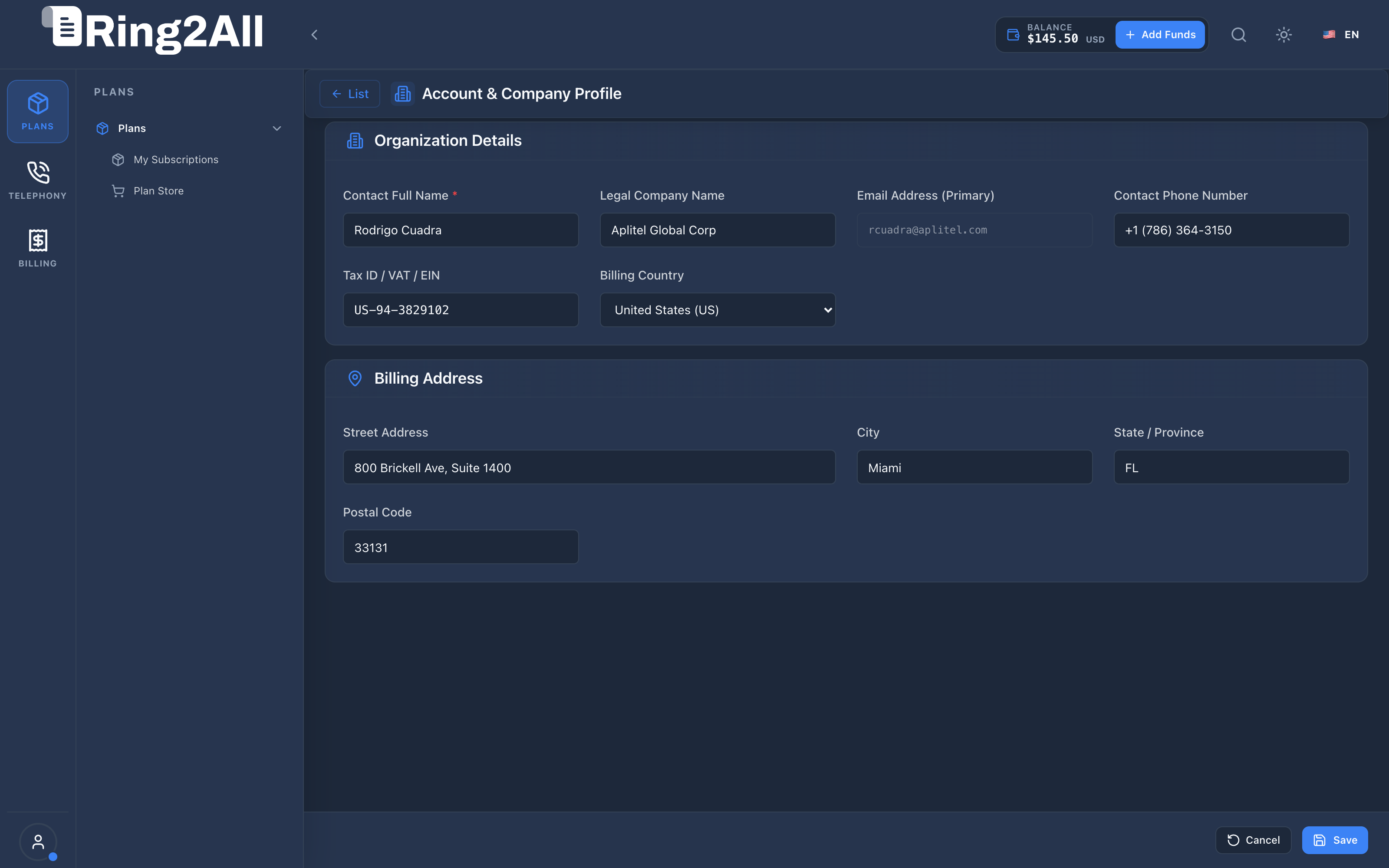Open the Billing Country dropdown
This screenshot has width=1389, height=868.
pos(718,310)
